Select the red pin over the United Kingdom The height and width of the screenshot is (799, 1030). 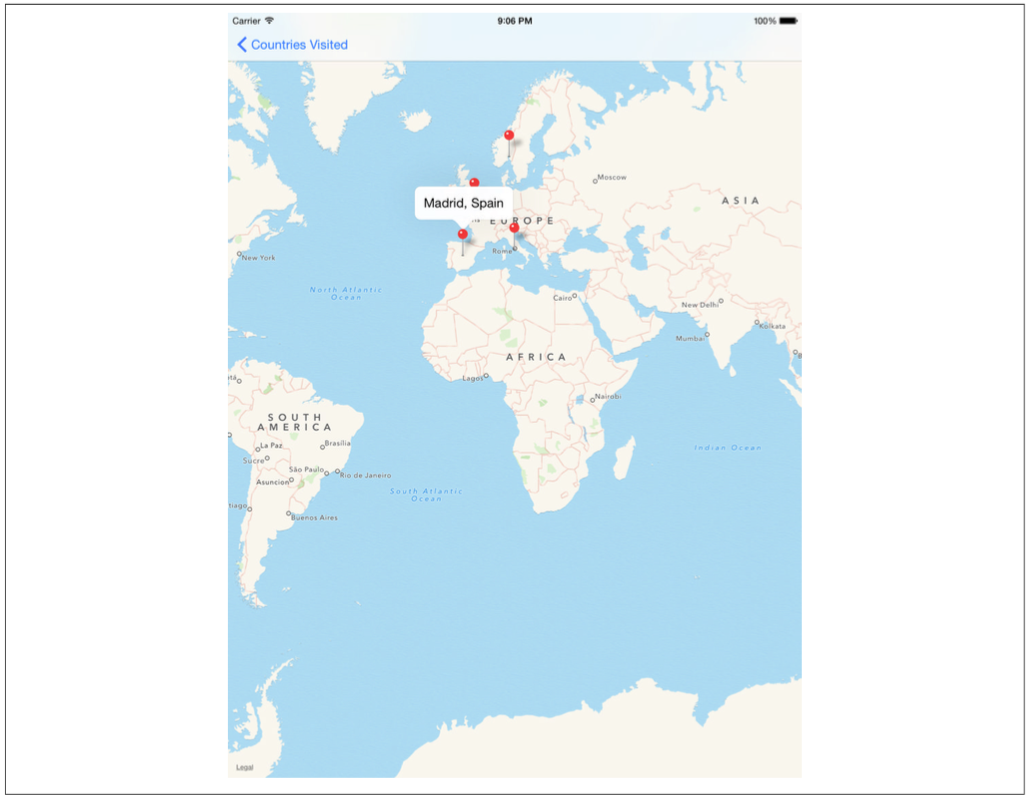474,183
